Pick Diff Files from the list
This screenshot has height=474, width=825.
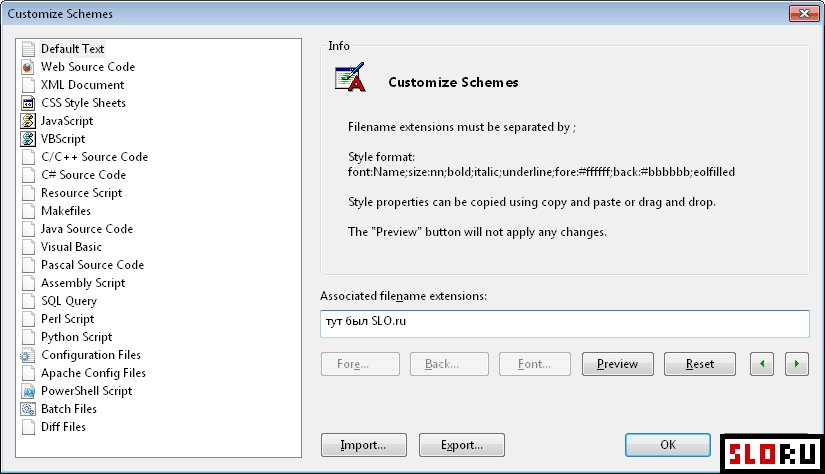(x=63, y=427)
